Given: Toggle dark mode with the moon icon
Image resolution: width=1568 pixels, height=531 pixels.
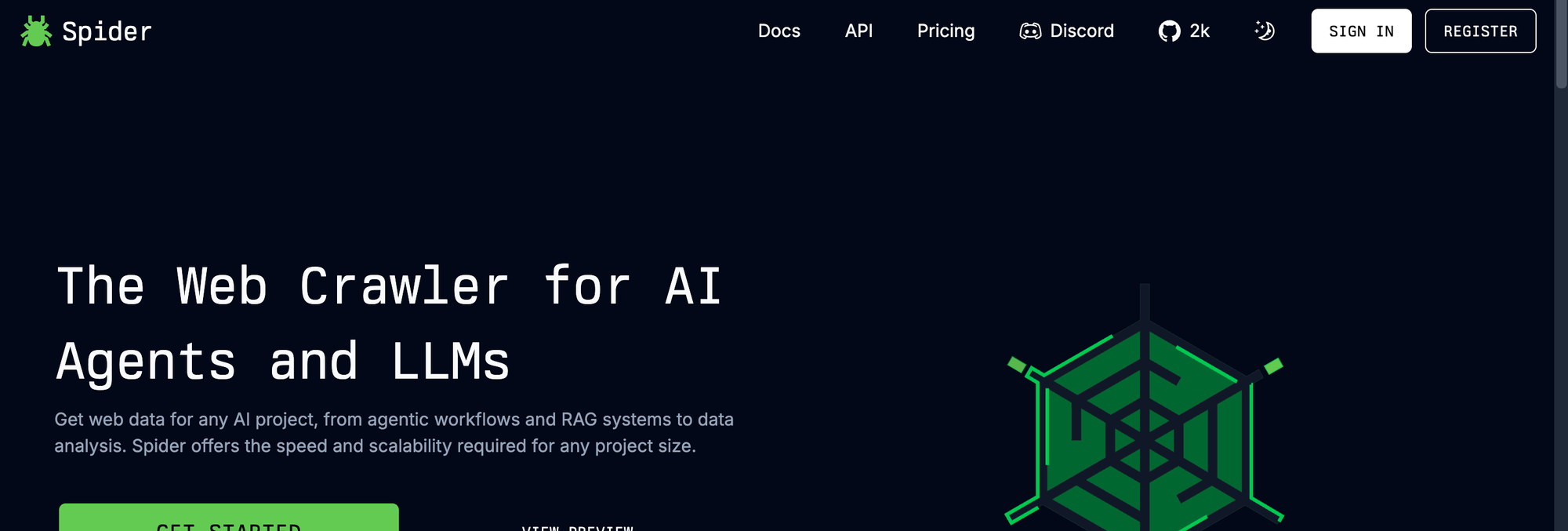Looking at the screenshot, I should coord(1265,31).
